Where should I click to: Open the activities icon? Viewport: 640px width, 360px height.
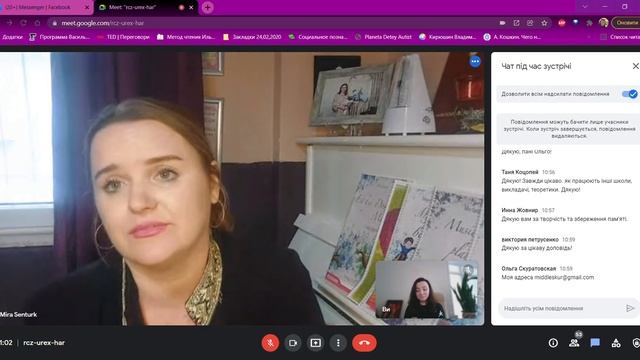616,343
